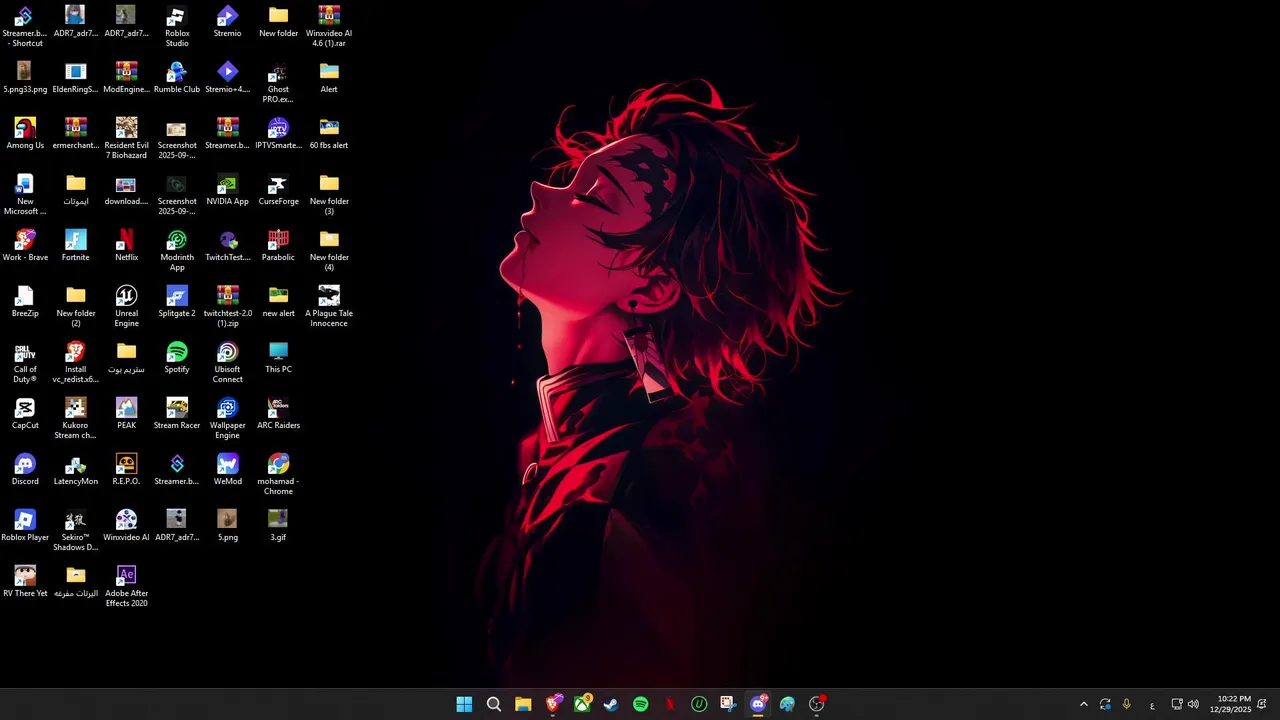Select the 60 fbs alert folder
The height and width of the screenshot is (720, 1280).
pyautogui.click(x=329, y=134)
